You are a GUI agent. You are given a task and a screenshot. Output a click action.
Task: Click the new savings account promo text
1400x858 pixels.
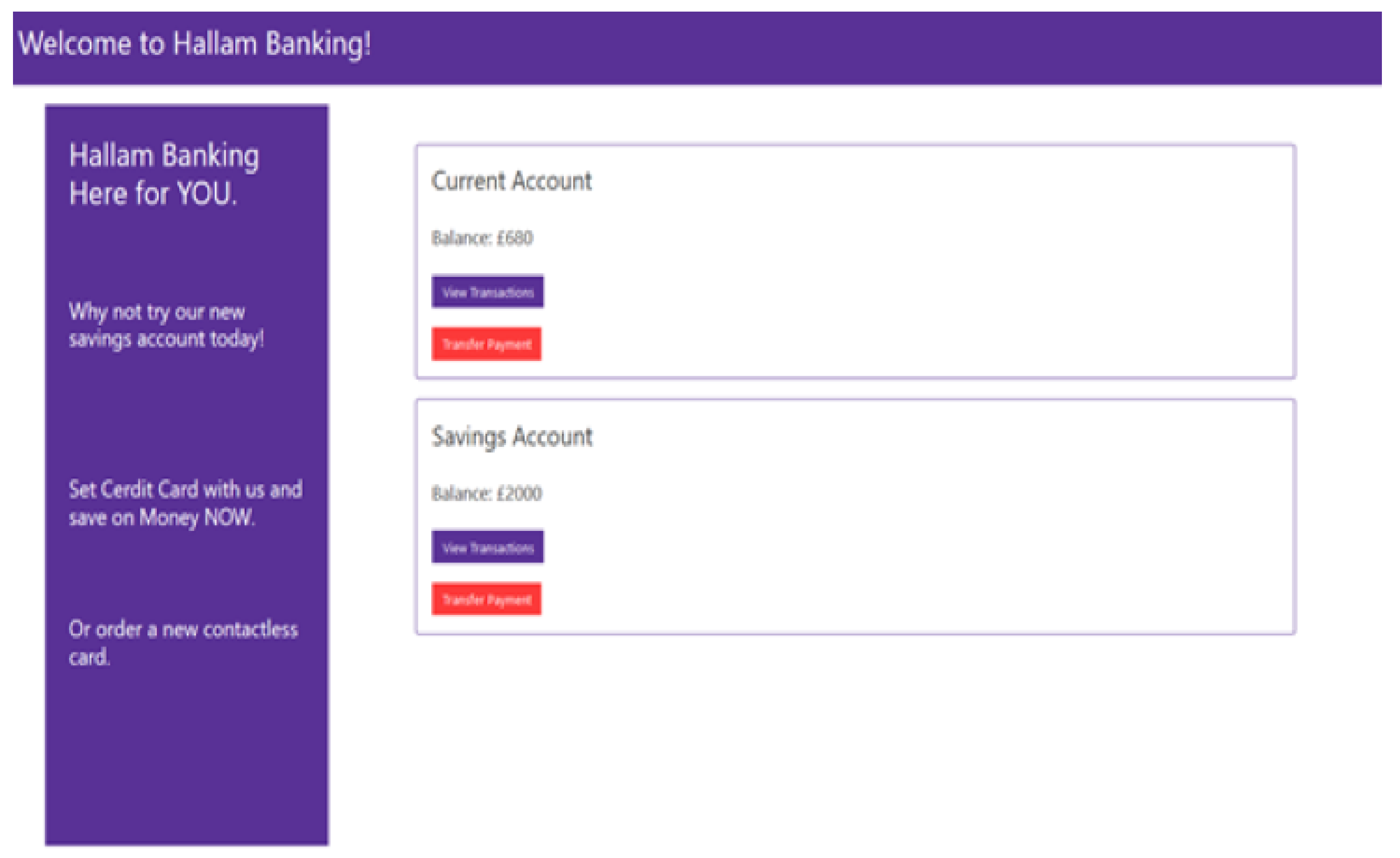tap(166, 326)
